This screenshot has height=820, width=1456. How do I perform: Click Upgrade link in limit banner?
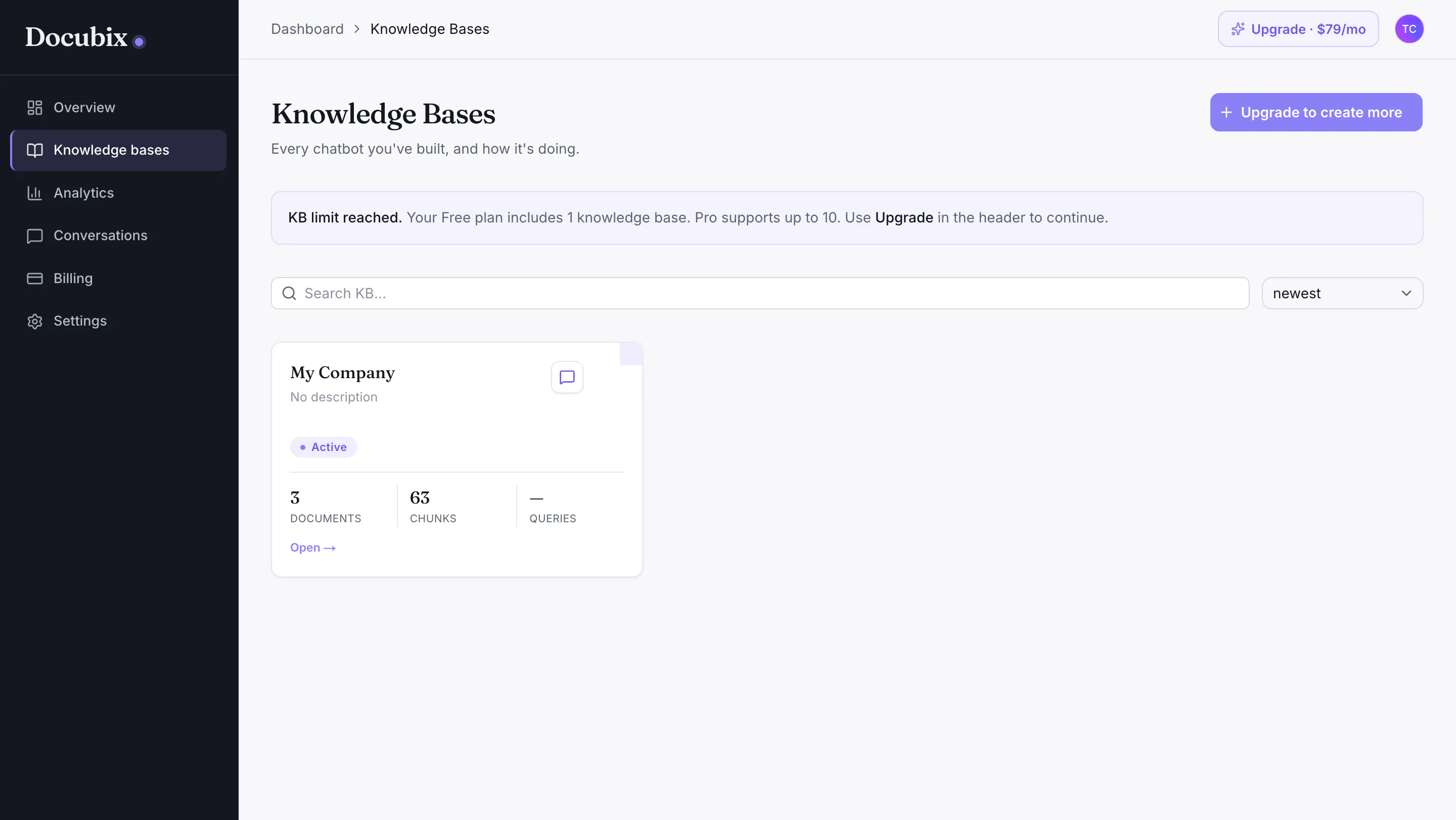[904, 217]
